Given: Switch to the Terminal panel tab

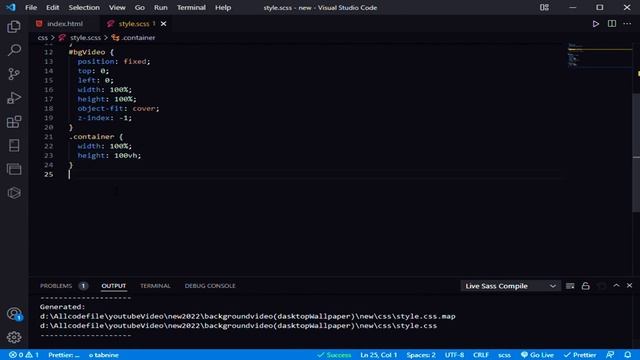Looking at the screenshot, I should (155, 286).
